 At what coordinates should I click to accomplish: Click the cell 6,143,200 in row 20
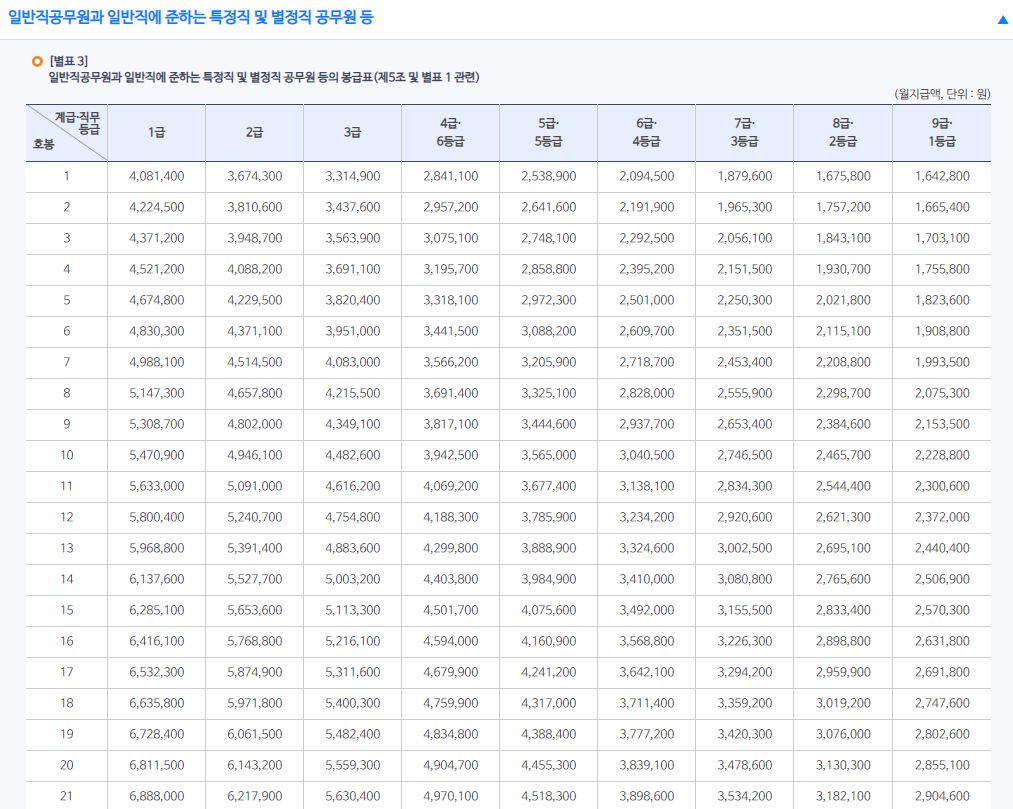[x=255, y=766]
